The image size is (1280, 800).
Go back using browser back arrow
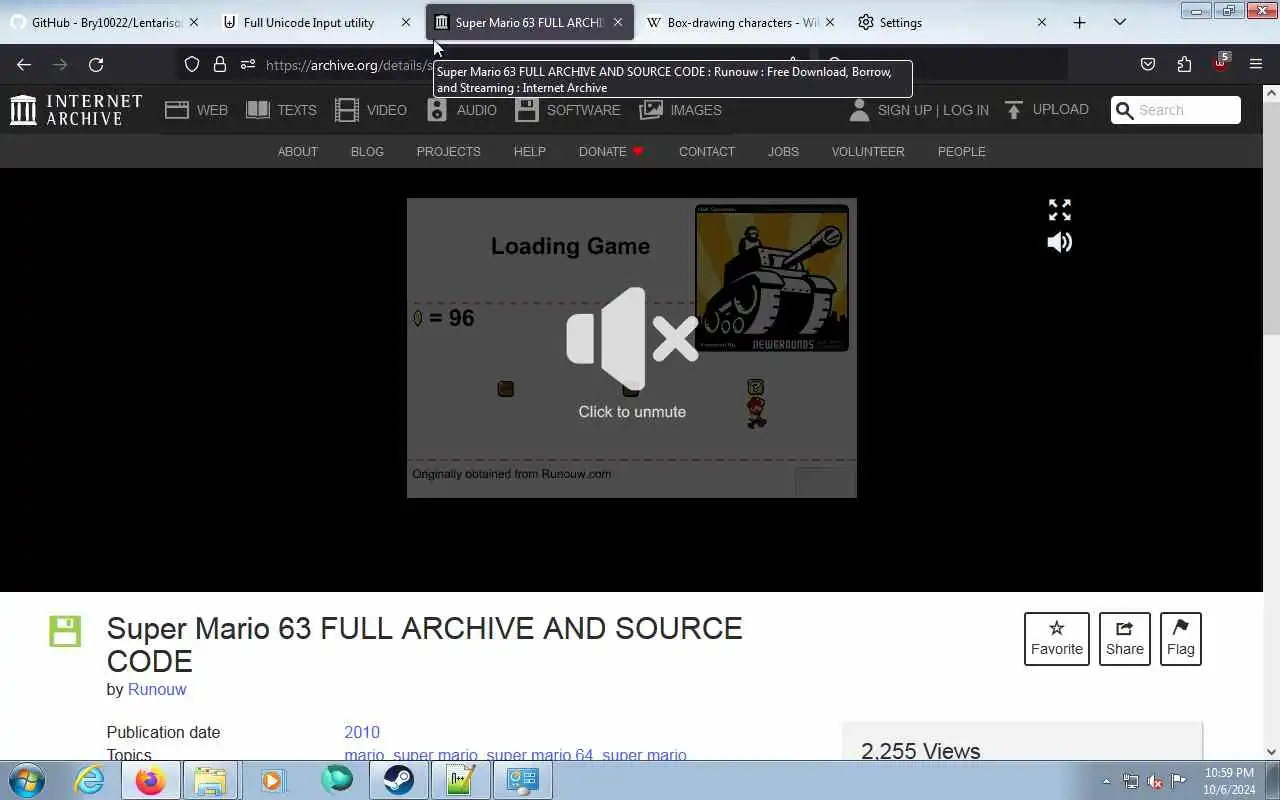coord(24,64)
